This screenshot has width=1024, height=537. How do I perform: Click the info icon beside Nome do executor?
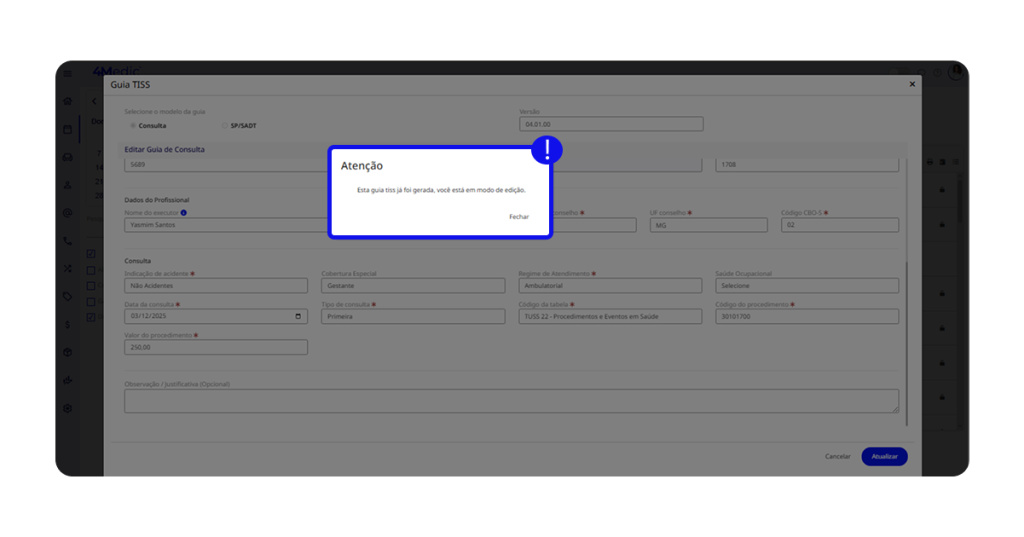[x=184, y=213]
